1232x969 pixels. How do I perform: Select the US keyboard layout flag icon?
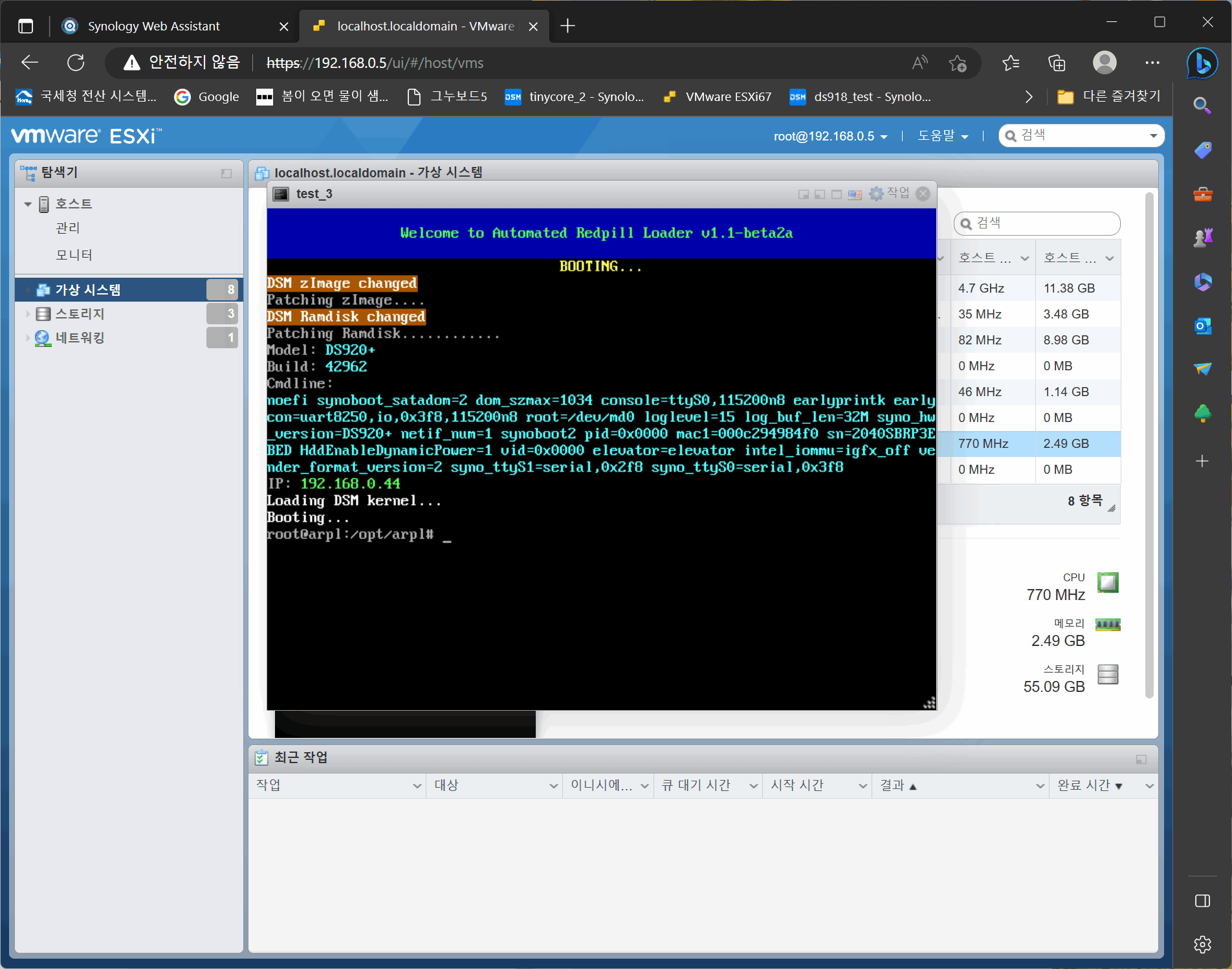click(x=855, y=194)
